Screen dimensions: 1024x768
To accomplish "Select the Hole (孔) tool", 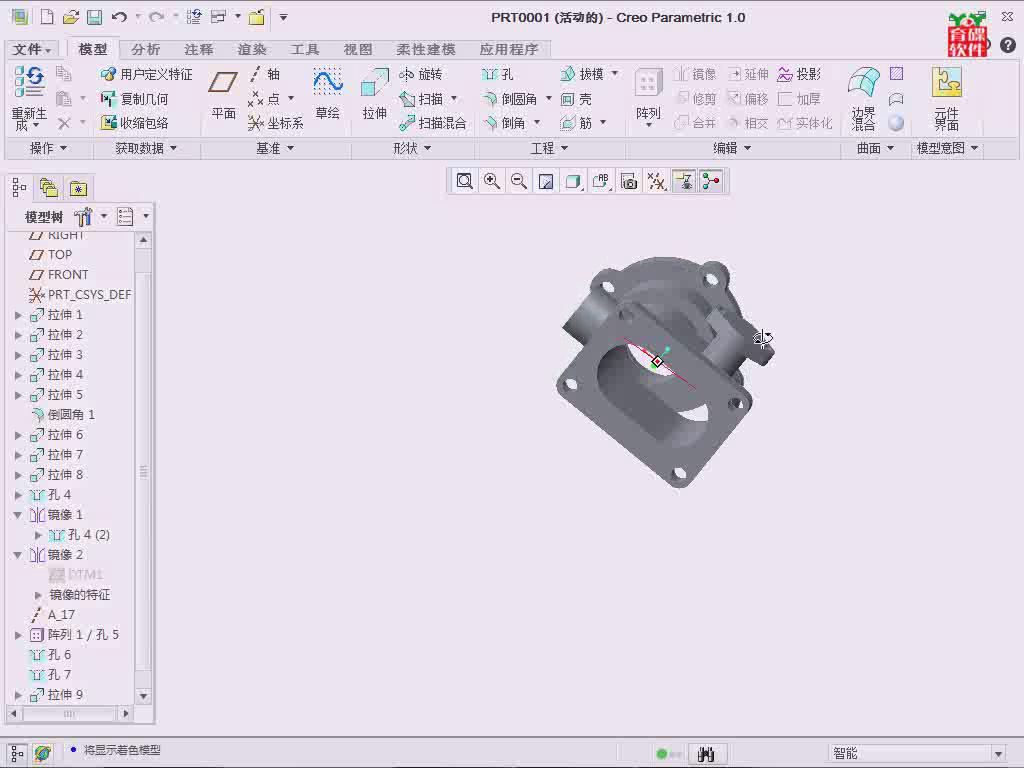I will point(498,74).
